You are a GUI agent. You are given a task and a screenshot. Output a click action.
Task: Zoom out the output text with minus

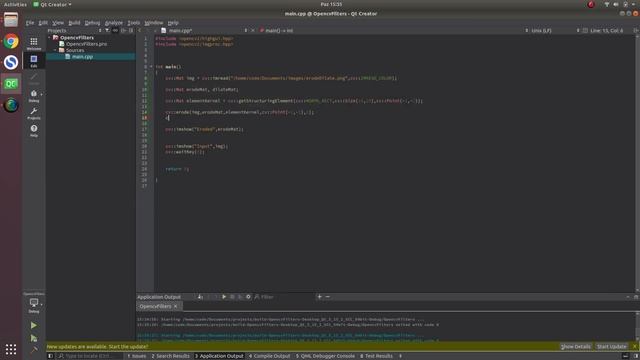328,297
